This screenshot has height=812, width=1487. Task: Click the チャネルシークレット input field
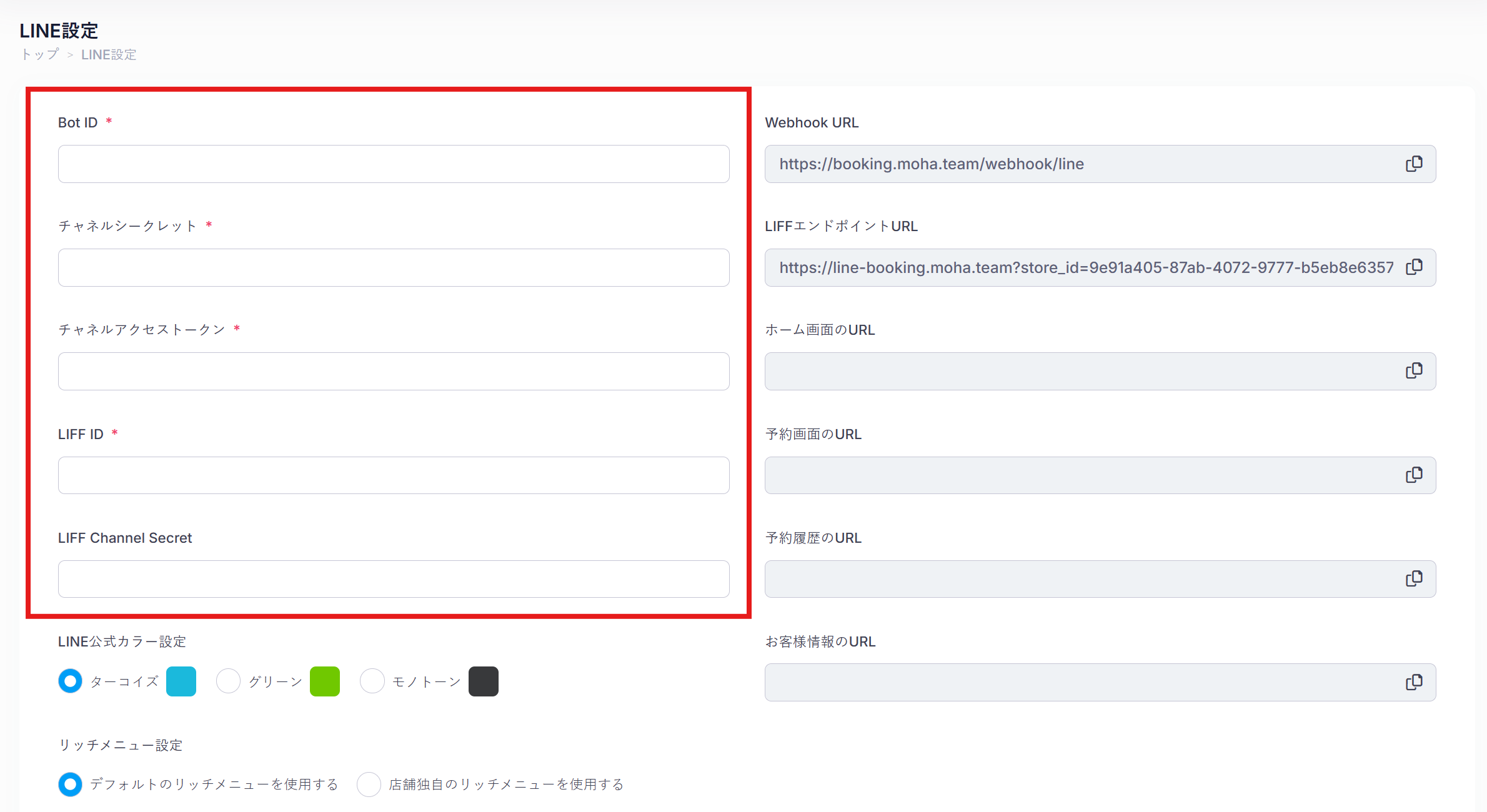[x=394, y=268]
